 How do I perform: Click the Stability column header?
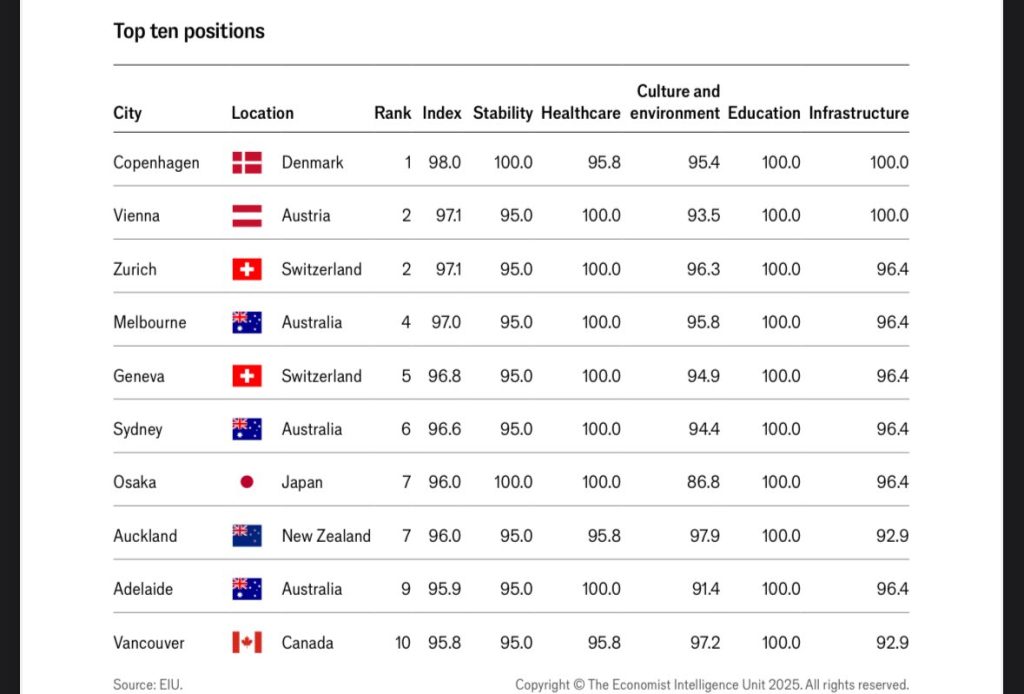(502, 113)
